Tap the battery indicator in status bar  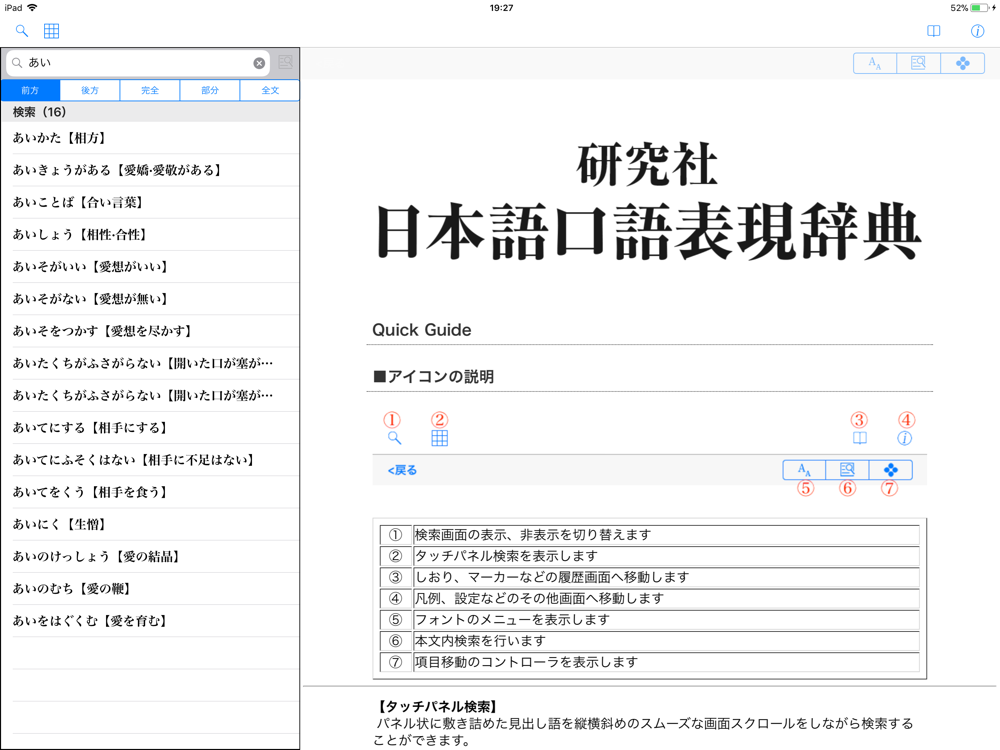[980, 8]
